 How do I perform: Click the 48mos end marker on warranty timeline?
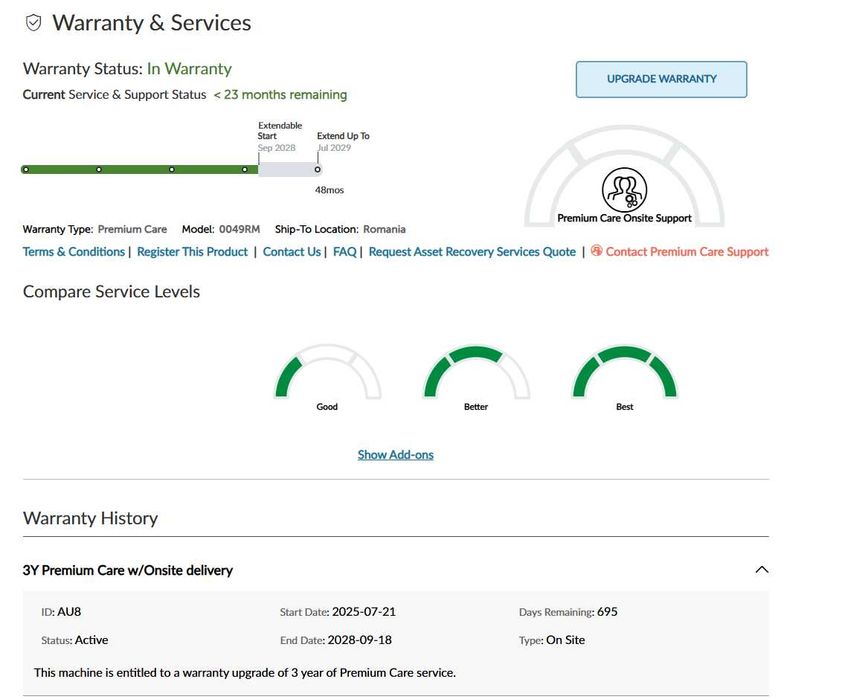pyautogui.click(x=318, y=170)
